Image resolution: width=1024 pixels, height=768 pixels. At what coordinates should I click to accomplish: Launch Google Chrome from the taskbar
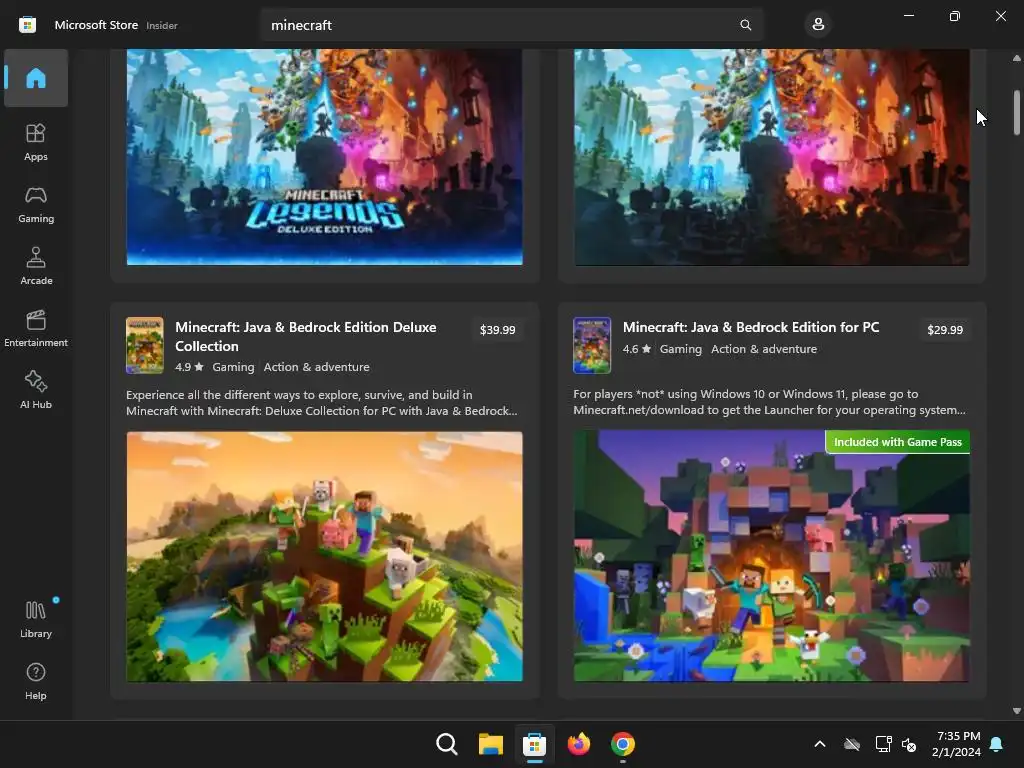[x=622, y=744]
